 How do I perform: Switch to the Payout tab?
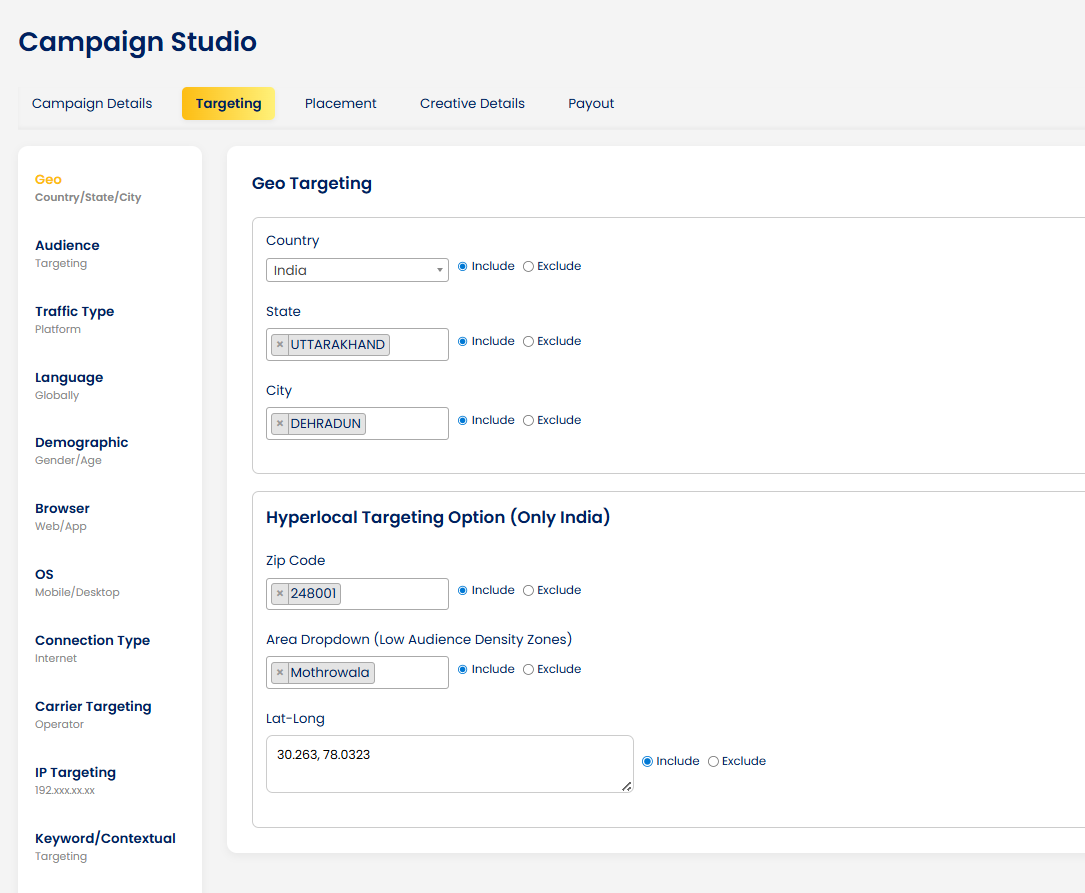[x=591, y=104]
